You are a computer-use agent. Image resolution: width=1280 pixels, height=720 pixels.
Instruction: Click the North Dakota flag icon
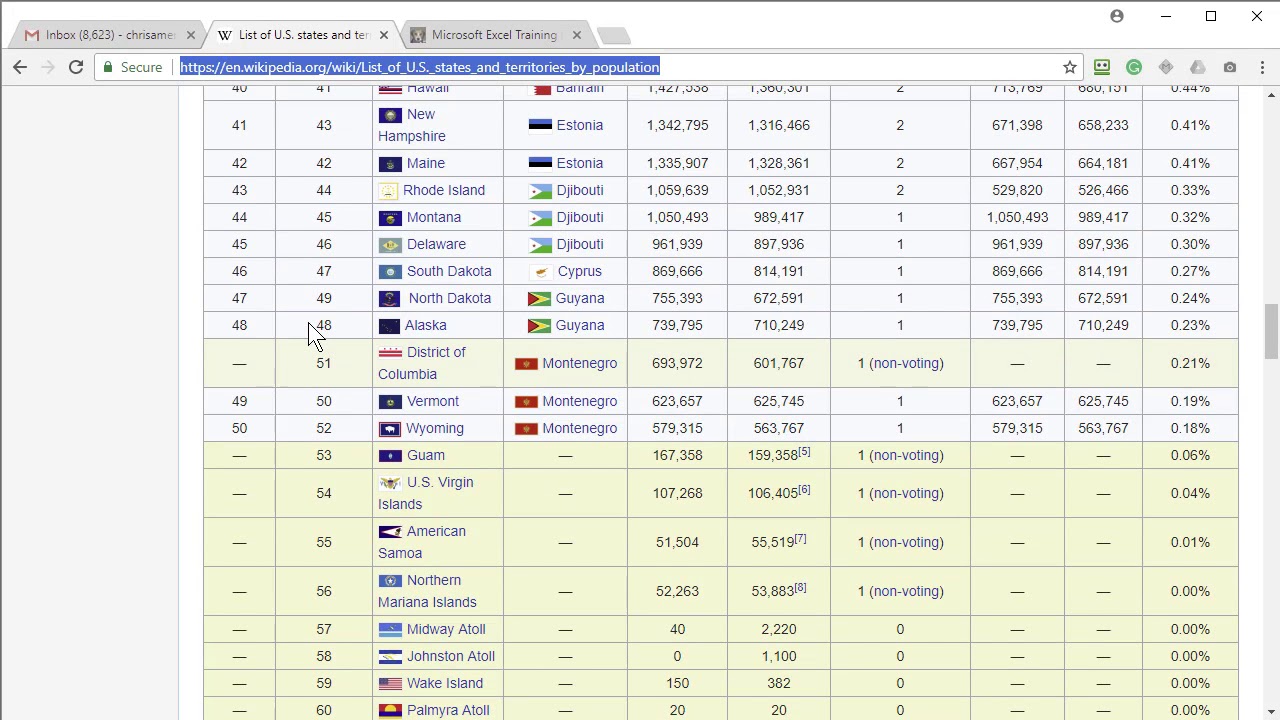390,298
